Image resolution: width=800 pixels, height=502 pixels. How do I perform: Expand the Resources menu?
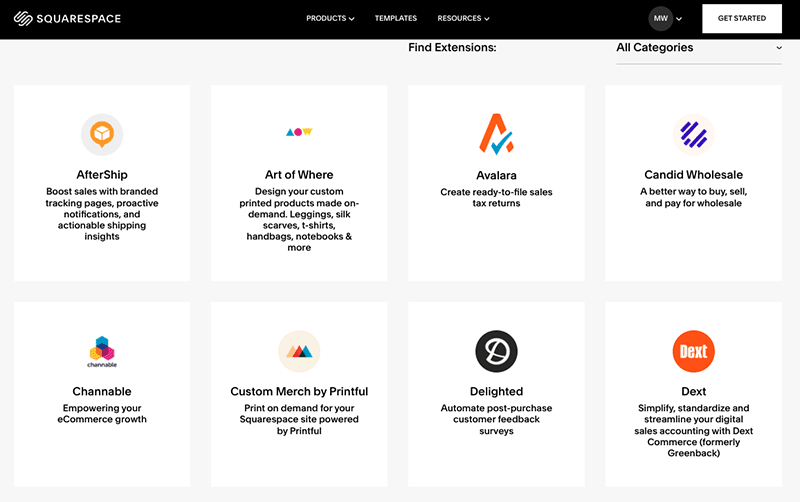463,18
